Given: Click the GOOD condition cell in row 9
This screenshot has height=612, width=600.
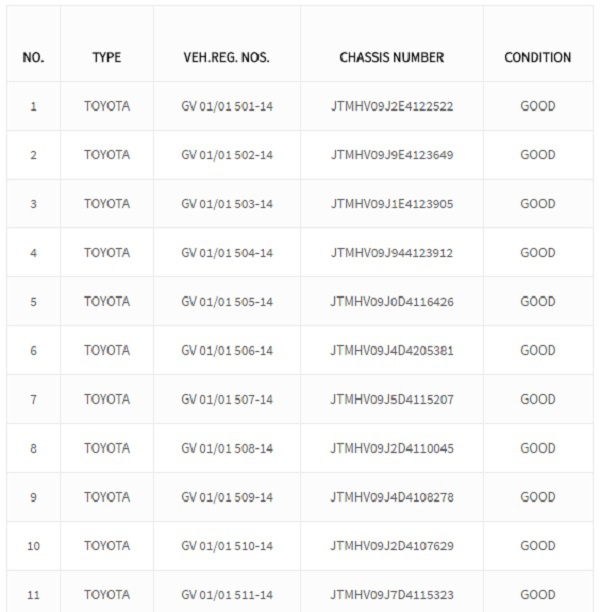Looking at the screenshot, I should [x=538, y=497].
